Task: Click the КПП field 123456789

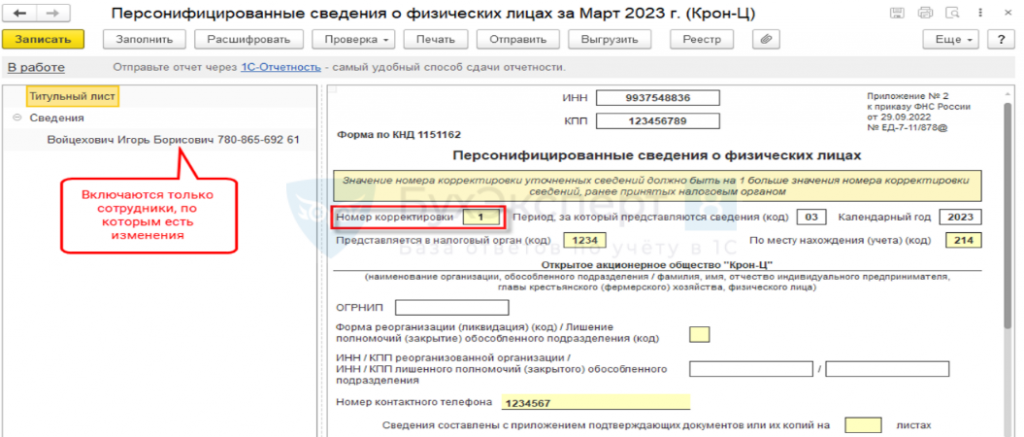Action: click(x=658, y=121)
